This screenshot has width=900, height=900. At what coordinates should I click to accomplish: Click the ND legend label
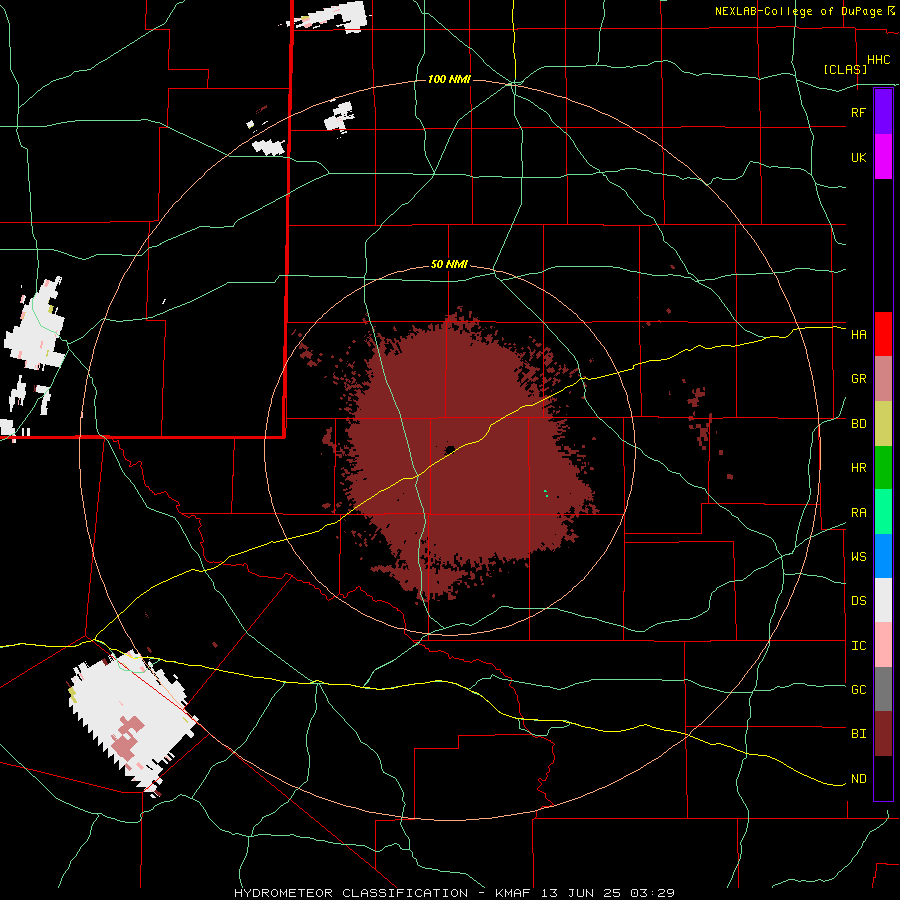(x=858, y=779)
